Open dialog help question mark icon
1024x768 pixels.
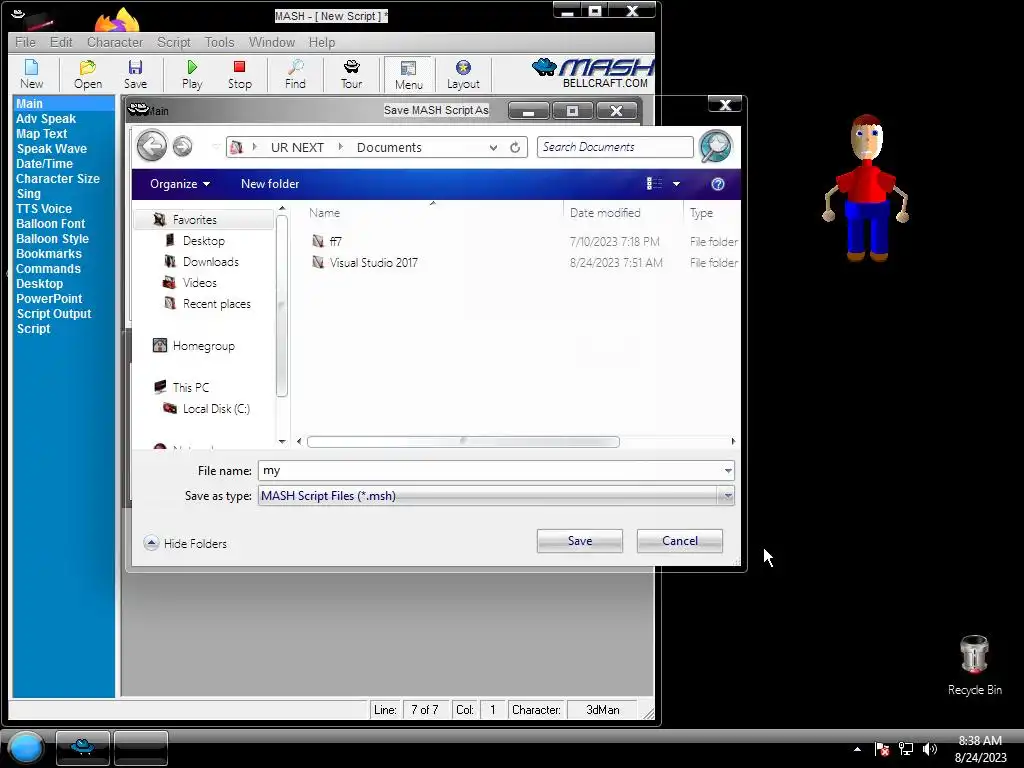click(x=718, y=184)
